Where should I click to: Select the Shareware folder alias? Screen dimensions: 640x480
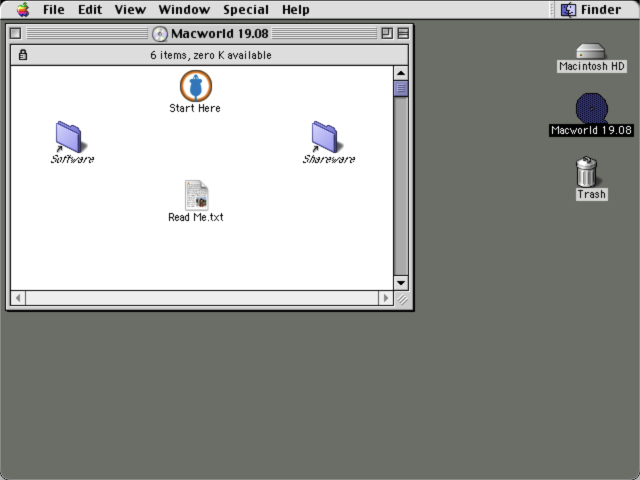[325, 137]
